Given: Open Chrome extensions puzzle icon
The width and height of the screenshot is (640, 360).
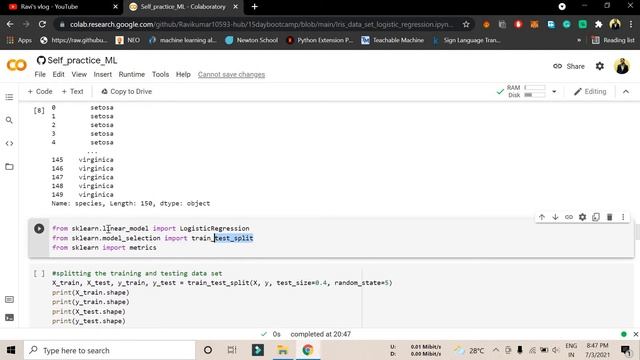Looking at the screenshot, I should 598,24.
